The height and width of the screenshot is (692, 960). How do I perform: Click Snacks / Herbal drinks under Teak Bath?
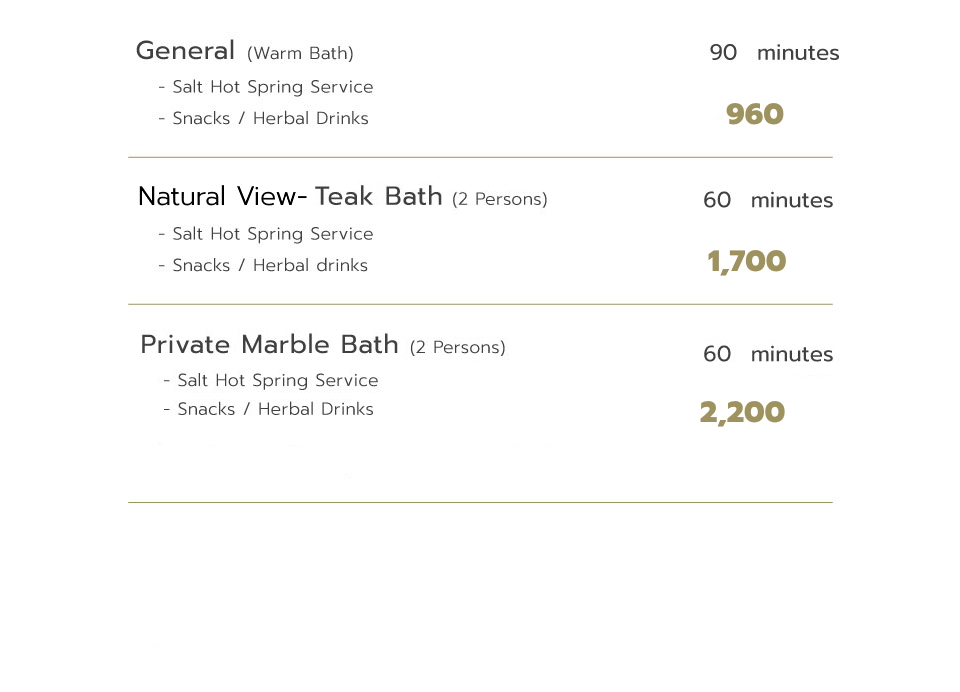(263, 265)
